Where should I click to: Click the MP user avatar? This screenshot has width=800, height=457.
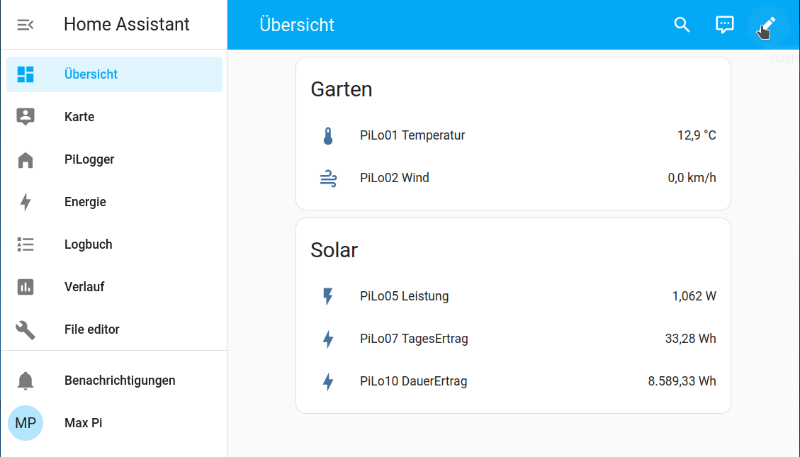click(26, 423)
